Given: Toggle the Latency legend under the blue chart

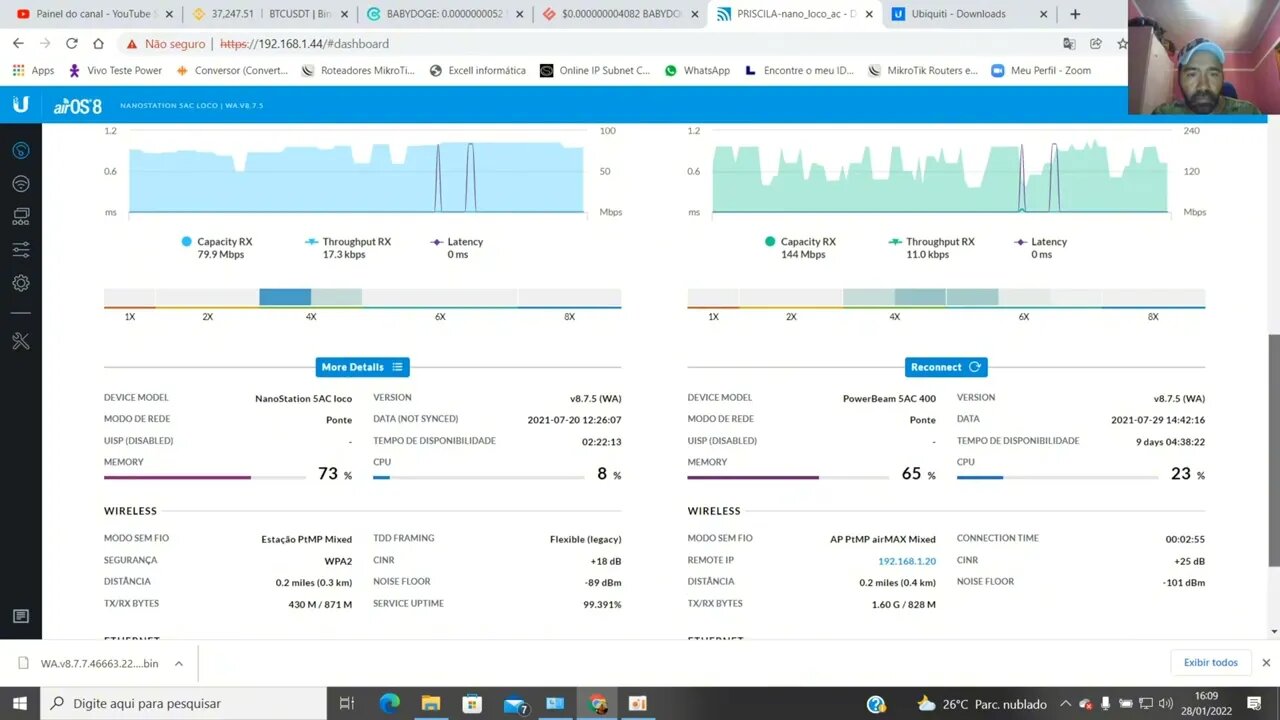Looking at the screenshot, I should 457,247.
